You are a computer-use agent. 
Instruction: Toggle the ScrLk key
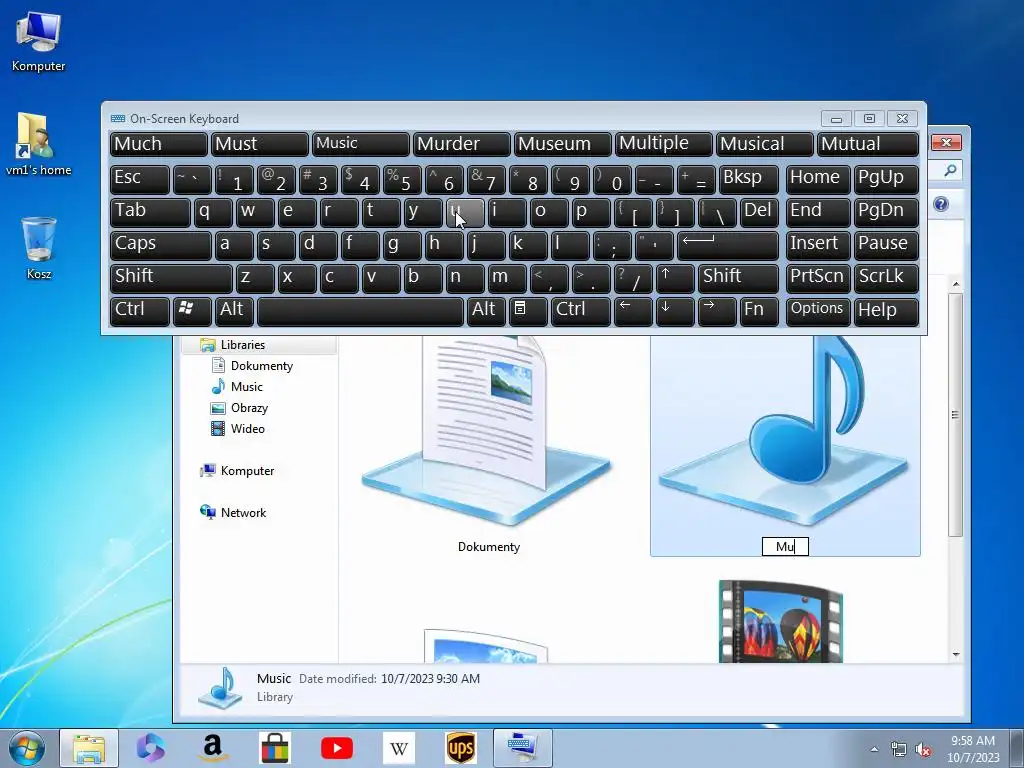click(x=886, y=278)
